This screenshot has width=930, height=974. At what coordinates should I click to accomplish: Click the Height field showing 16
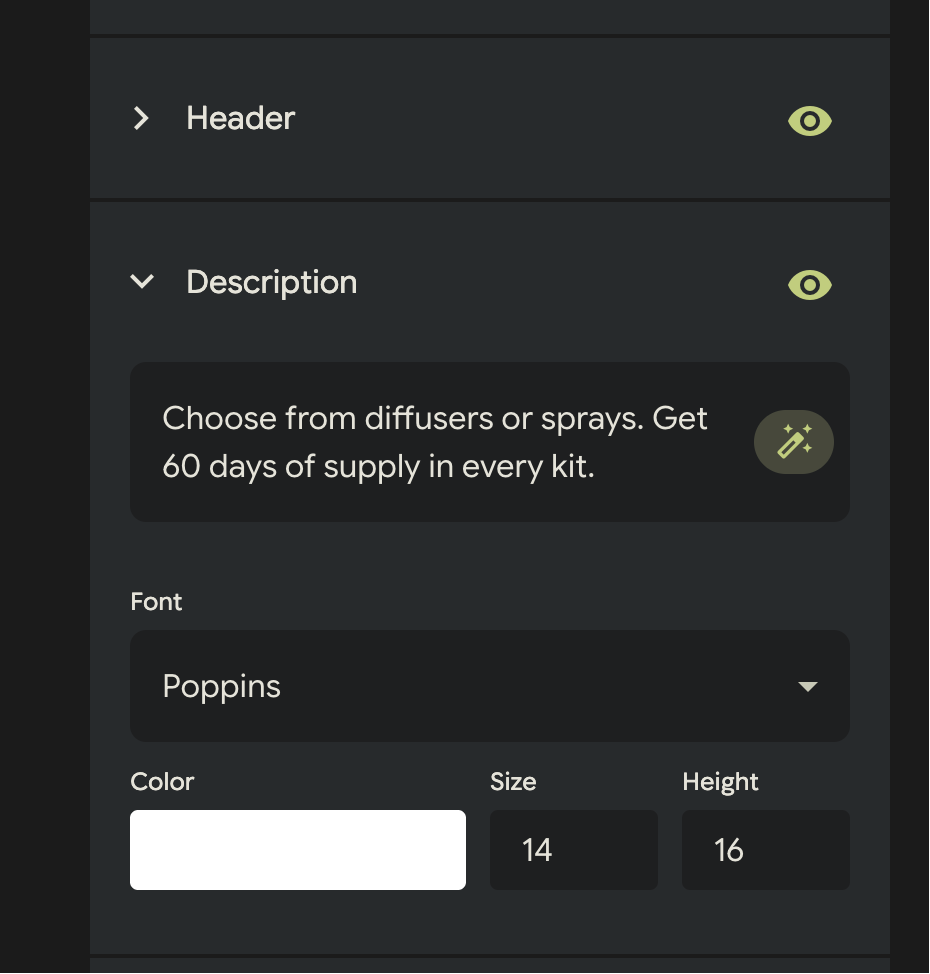coord(765,850)
